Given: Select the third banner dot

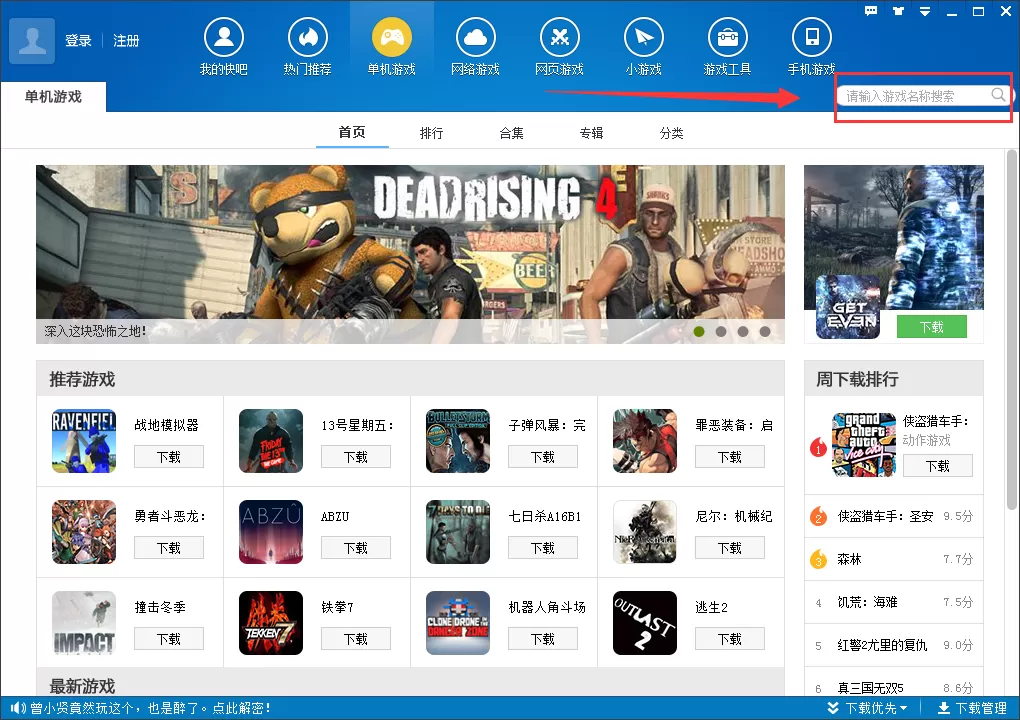Looking at the screenshot, I should coord(743,332).
